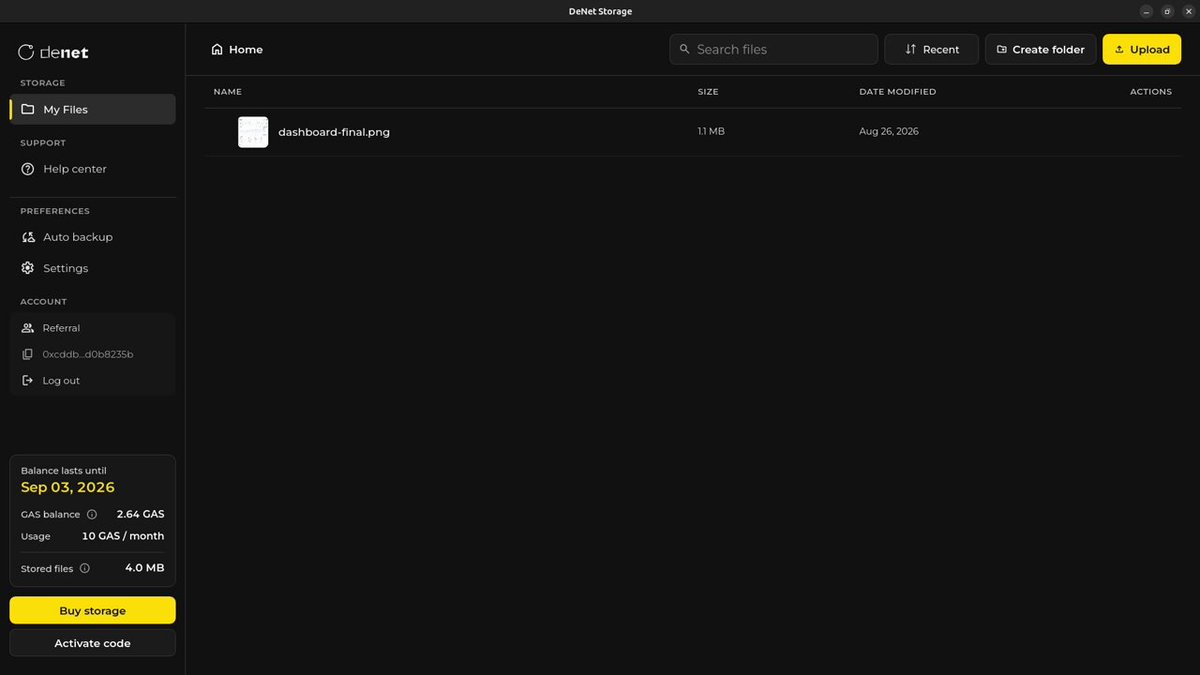This screenshot has height=675, width=1200.
Task: Go to Home breadcrumb
Action: 246,49
